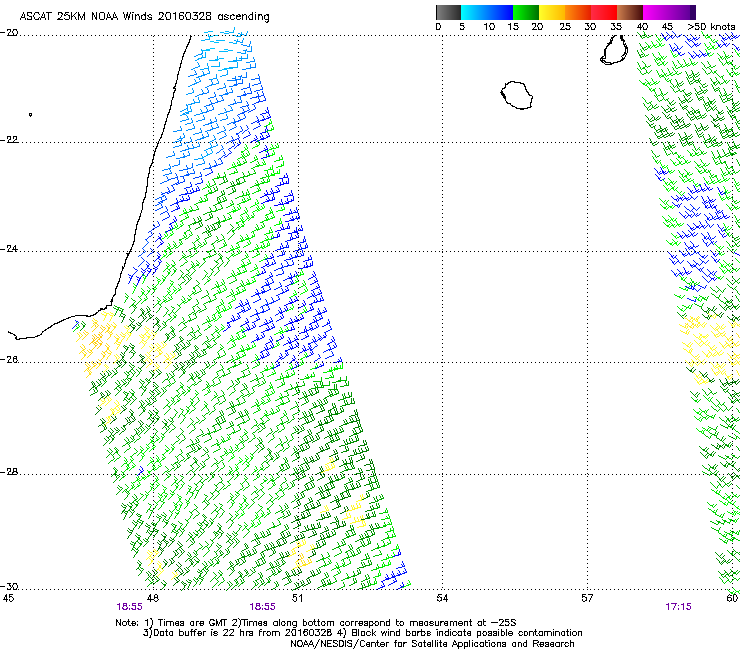Select the green 15-20 knots color segment
This screenshot has height=650, width=740.
tap(526, 12)
